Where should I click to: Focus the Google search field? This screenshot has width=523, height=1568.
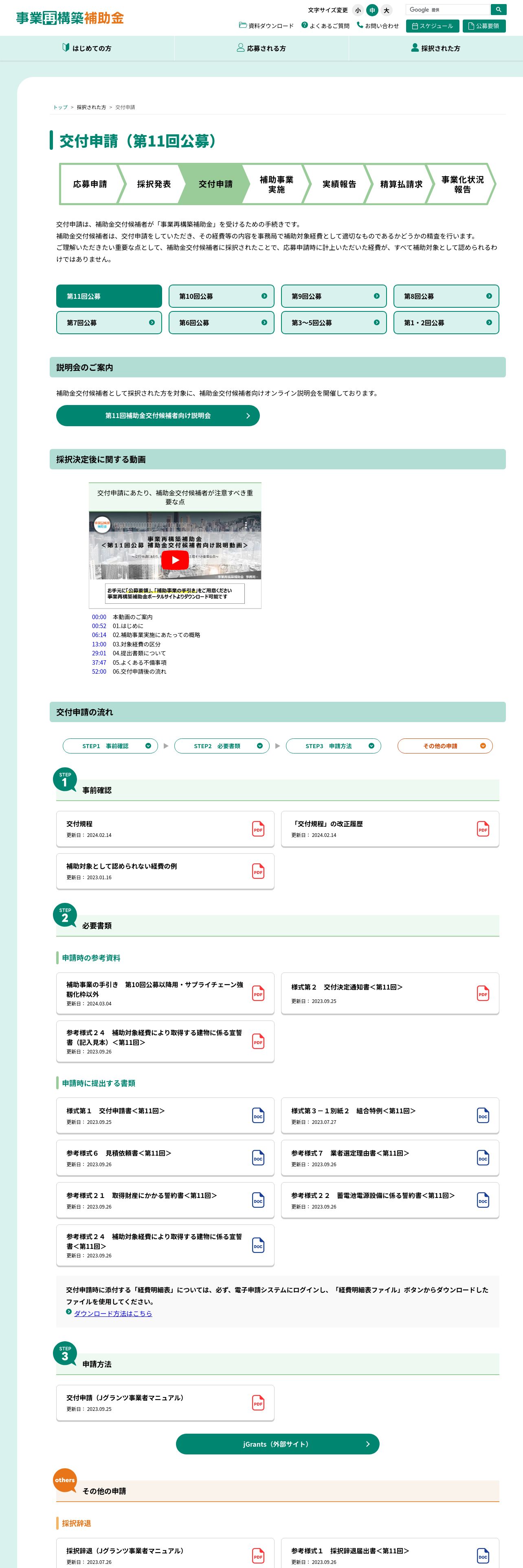[x=448, y=10]
